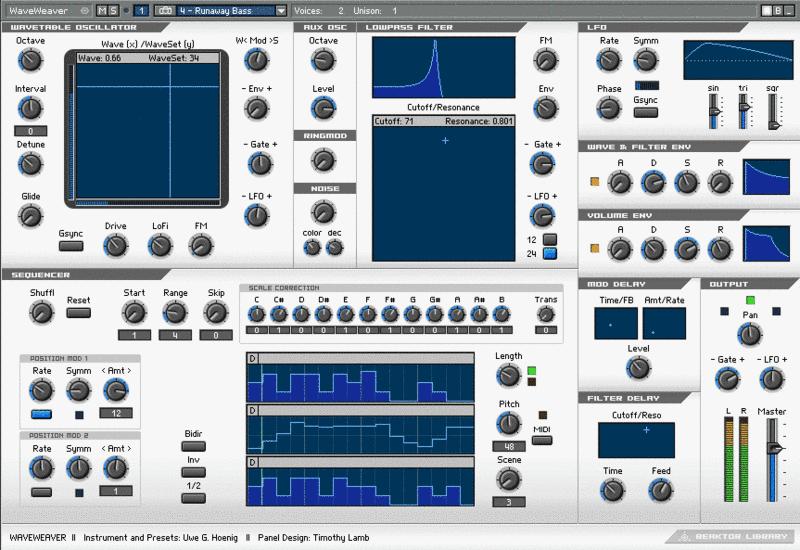Click the brown LED below the green Length LED

point(532,382)
